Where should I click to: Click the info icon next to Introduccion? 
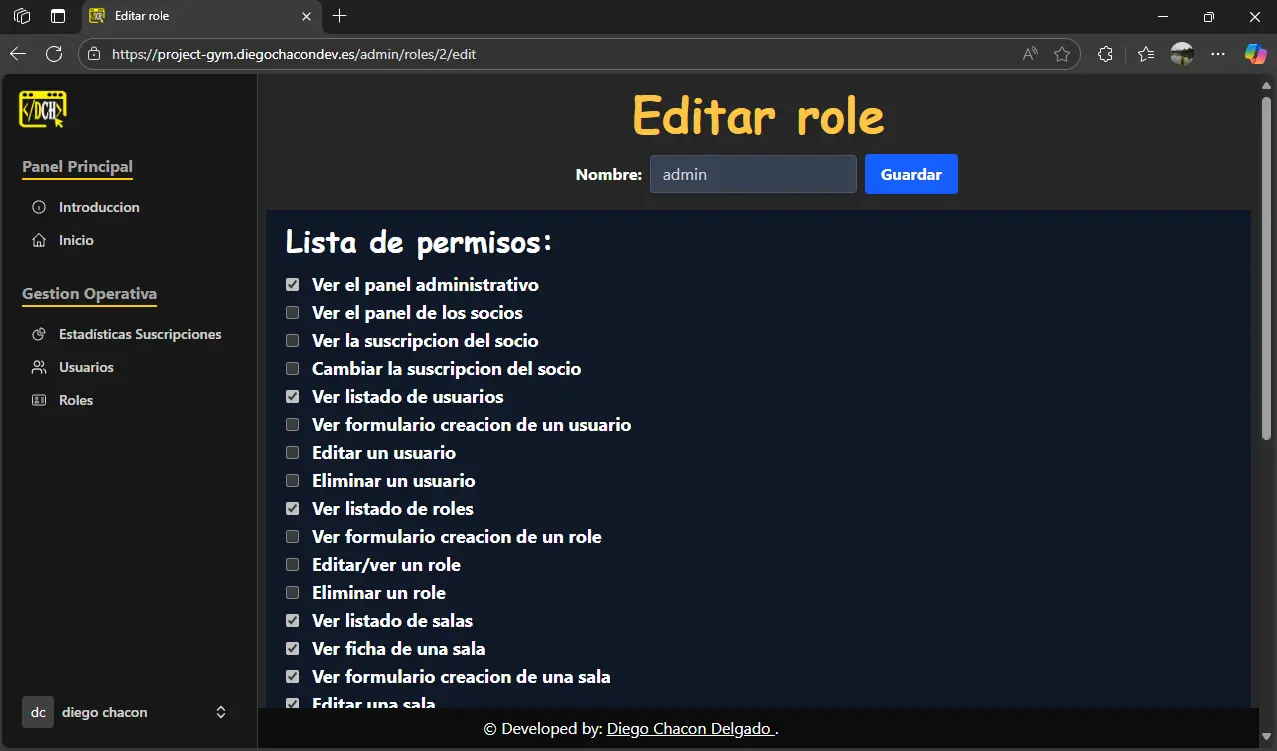(38, 207)
